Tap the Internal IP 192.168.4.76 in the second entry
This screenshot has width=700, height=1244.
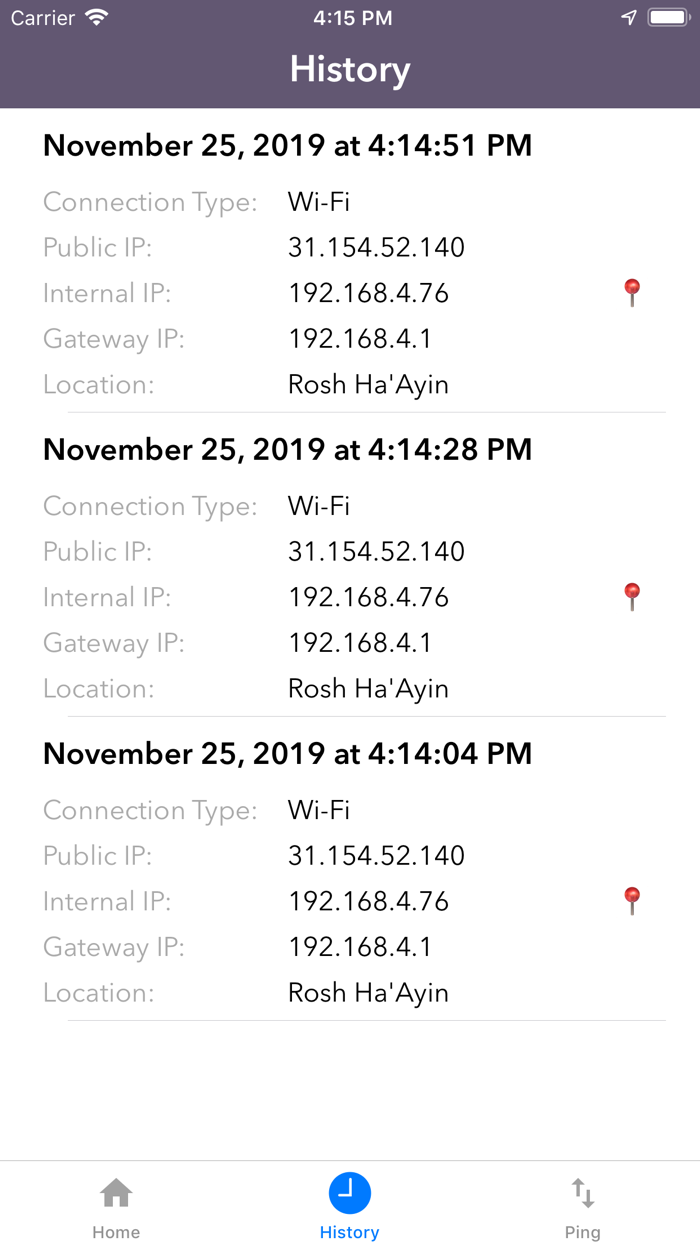click(370, 597)
